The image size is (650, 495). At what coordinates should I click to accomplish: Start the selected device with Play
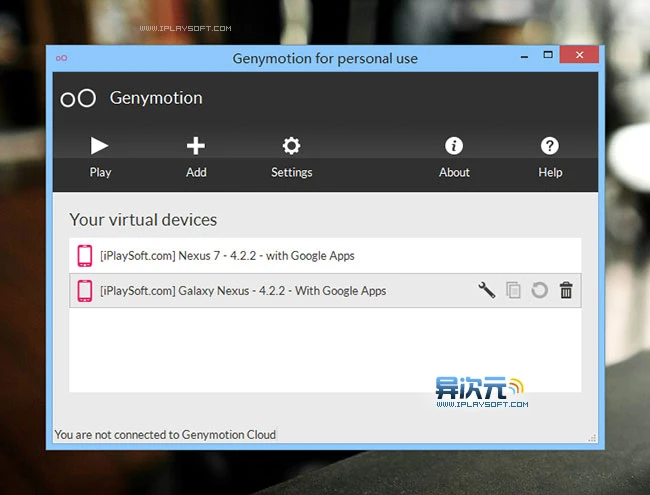[x=100, y=157]
